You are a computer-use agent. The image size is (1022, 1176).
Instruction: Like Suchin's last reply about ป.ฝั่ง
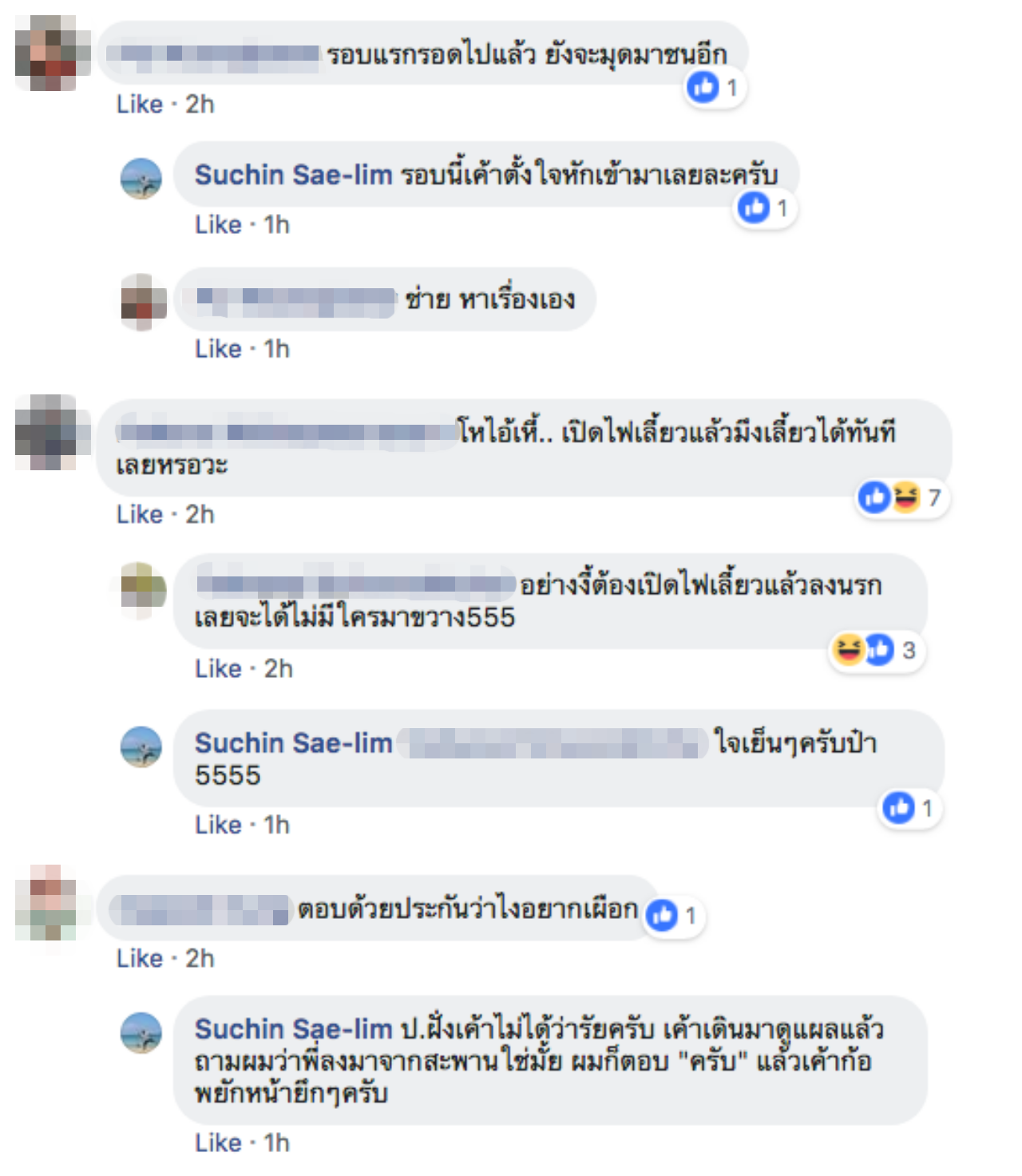[218, 1142]
